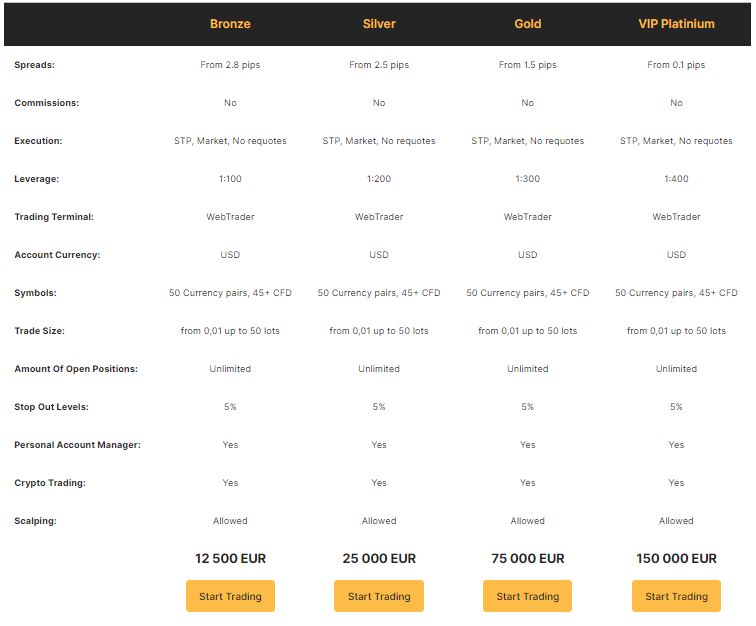
Task: Click the Crypto Trading row label
Action: [50, 483]
